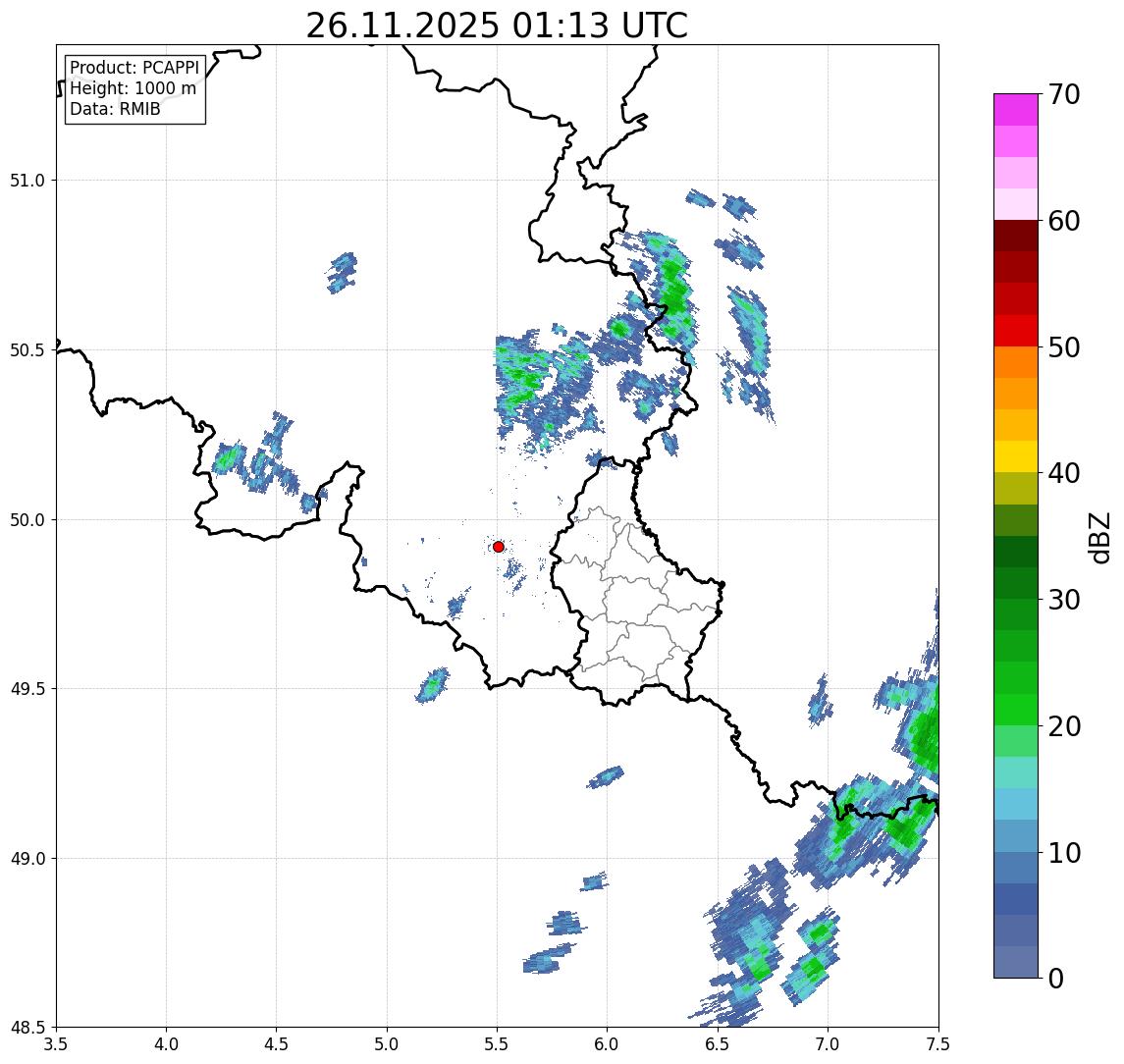Viewport: 1124px width, 1064px height.
Task: Click the colorbar label 60
Action: tap(1063, 222)
